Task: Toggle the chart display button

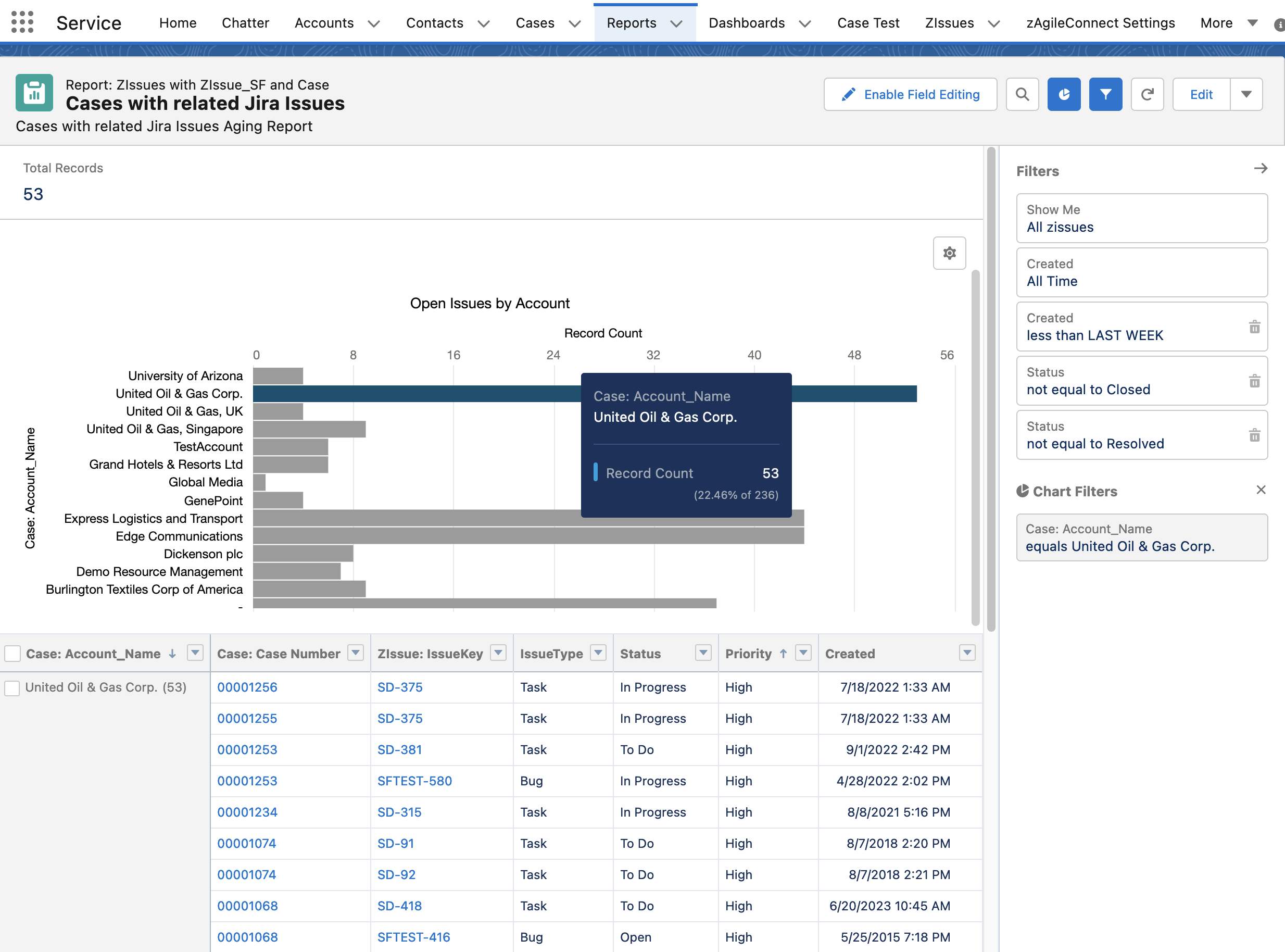Action: point(1064,94)
